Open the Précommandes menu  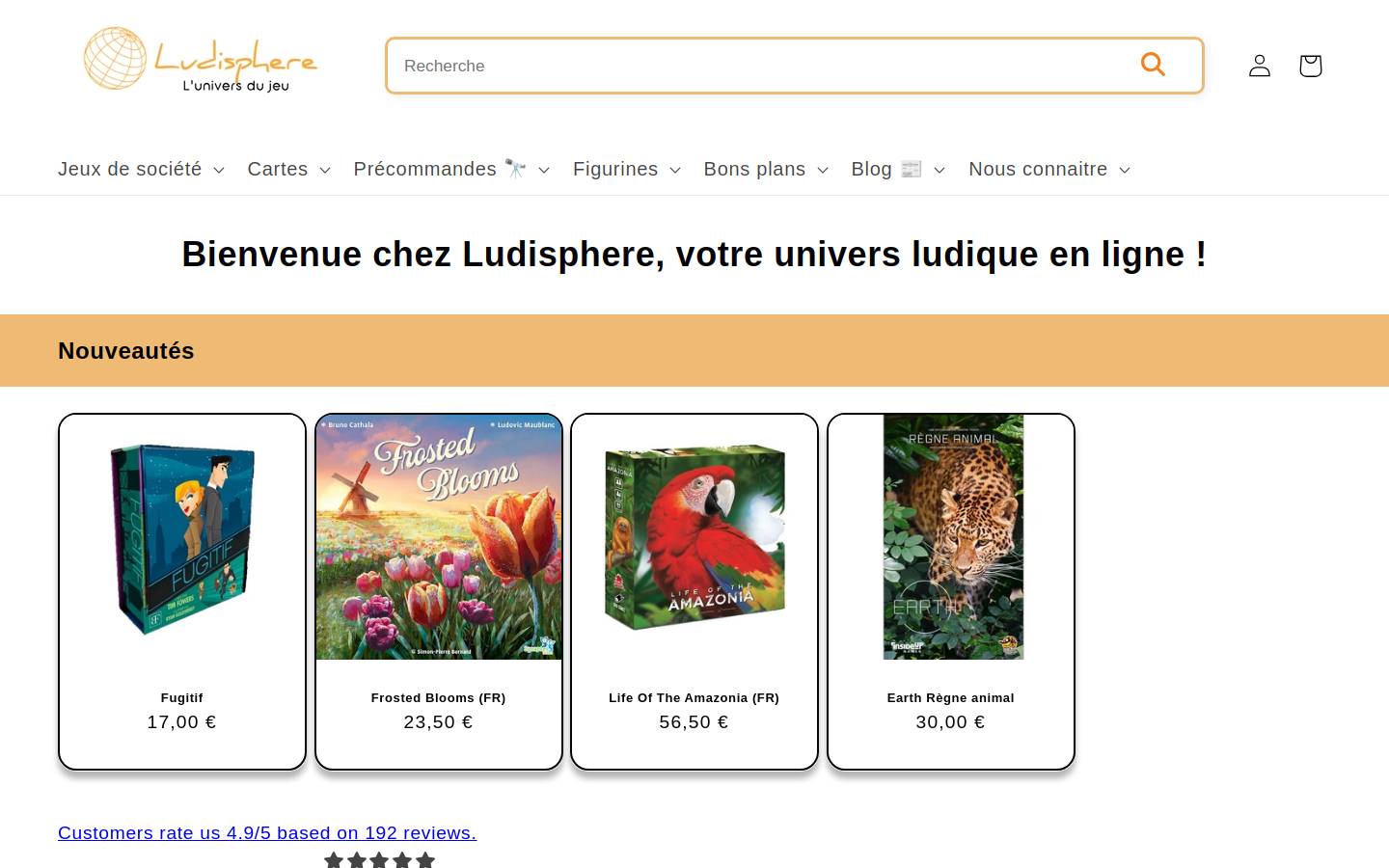coord(451,169)
